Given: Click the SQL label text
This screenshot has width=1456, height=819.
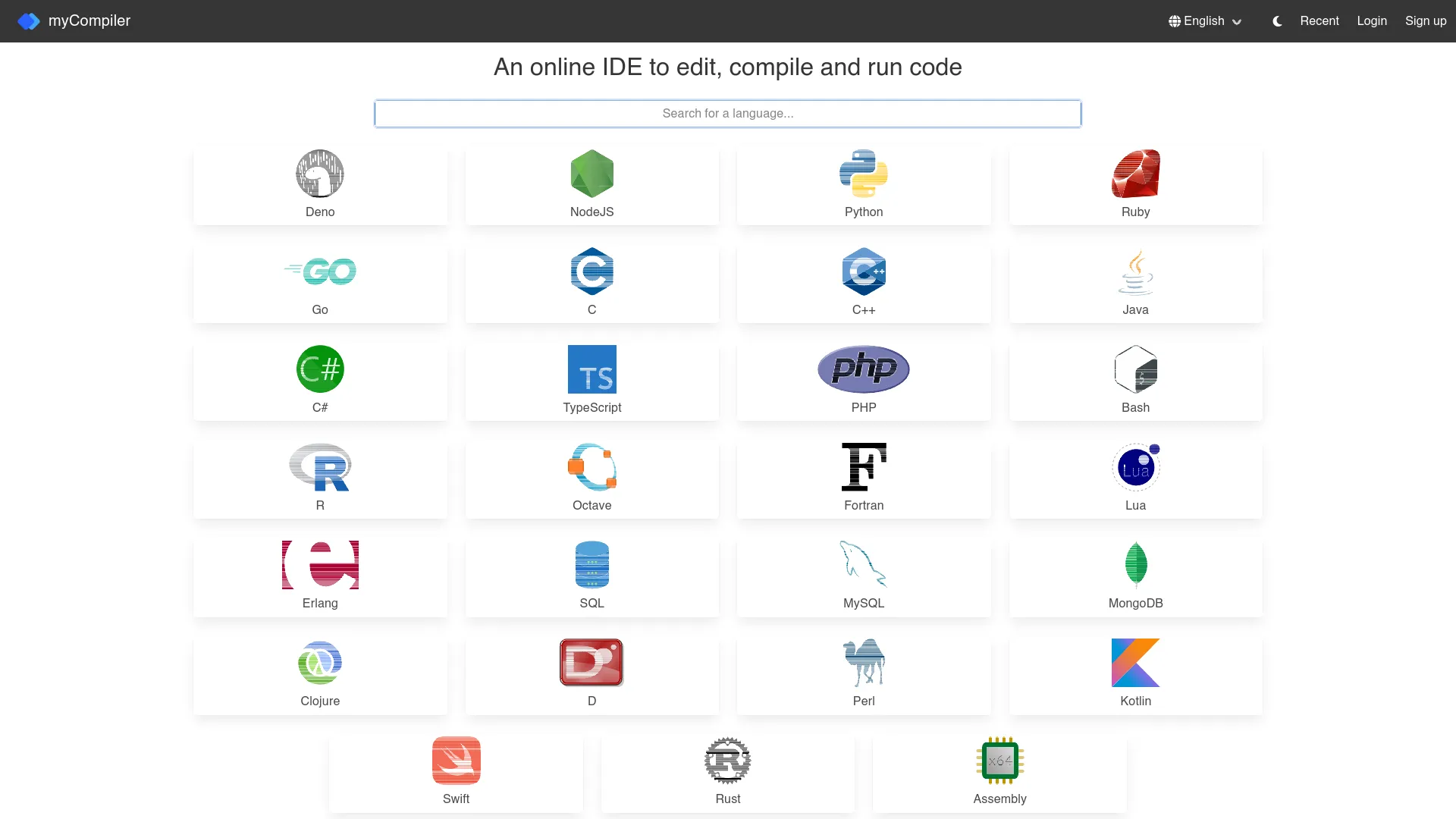Looking at the screenshot, I should click(592, 604).
